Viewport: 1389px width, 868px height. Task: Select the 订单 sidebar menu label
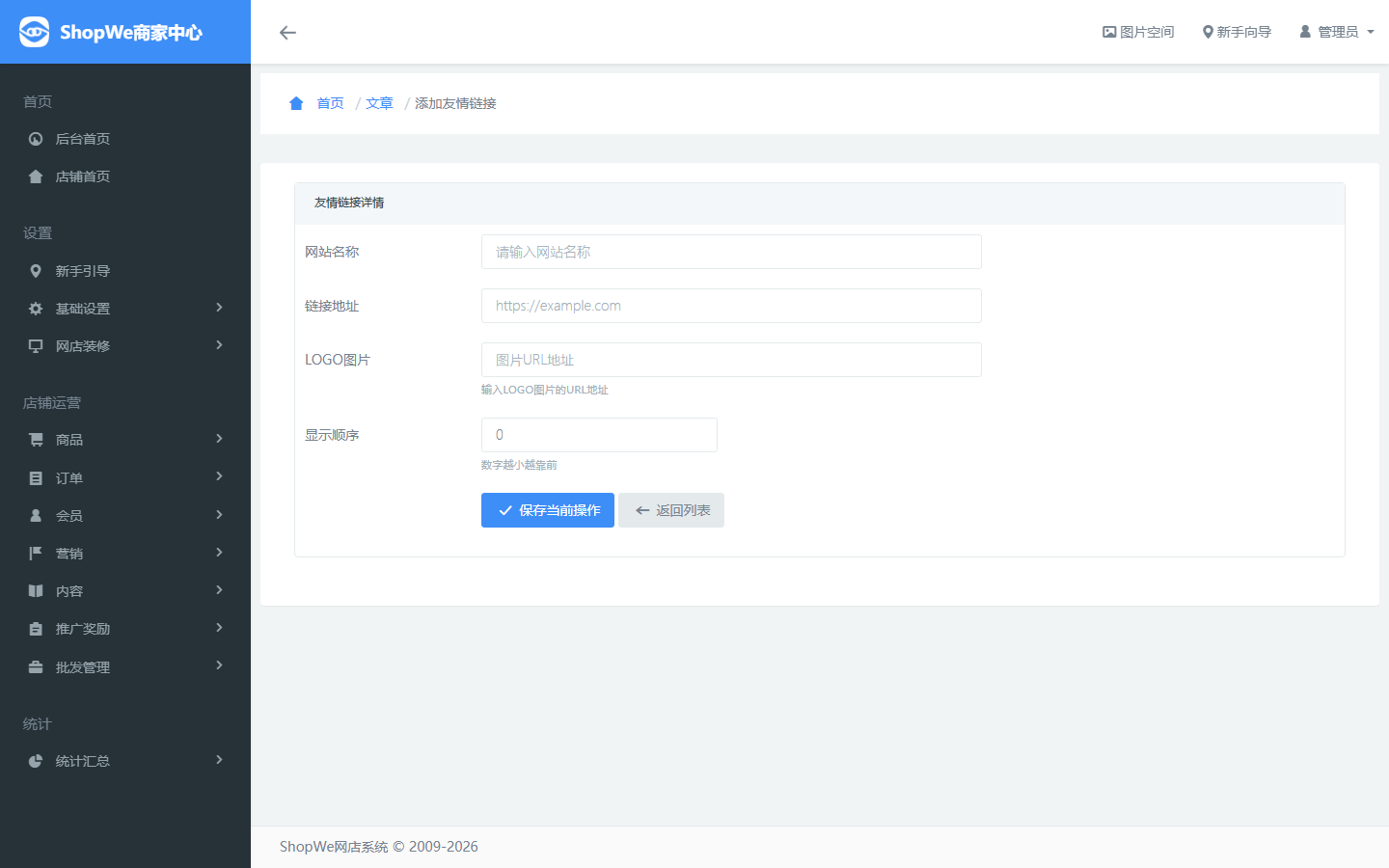69,478
